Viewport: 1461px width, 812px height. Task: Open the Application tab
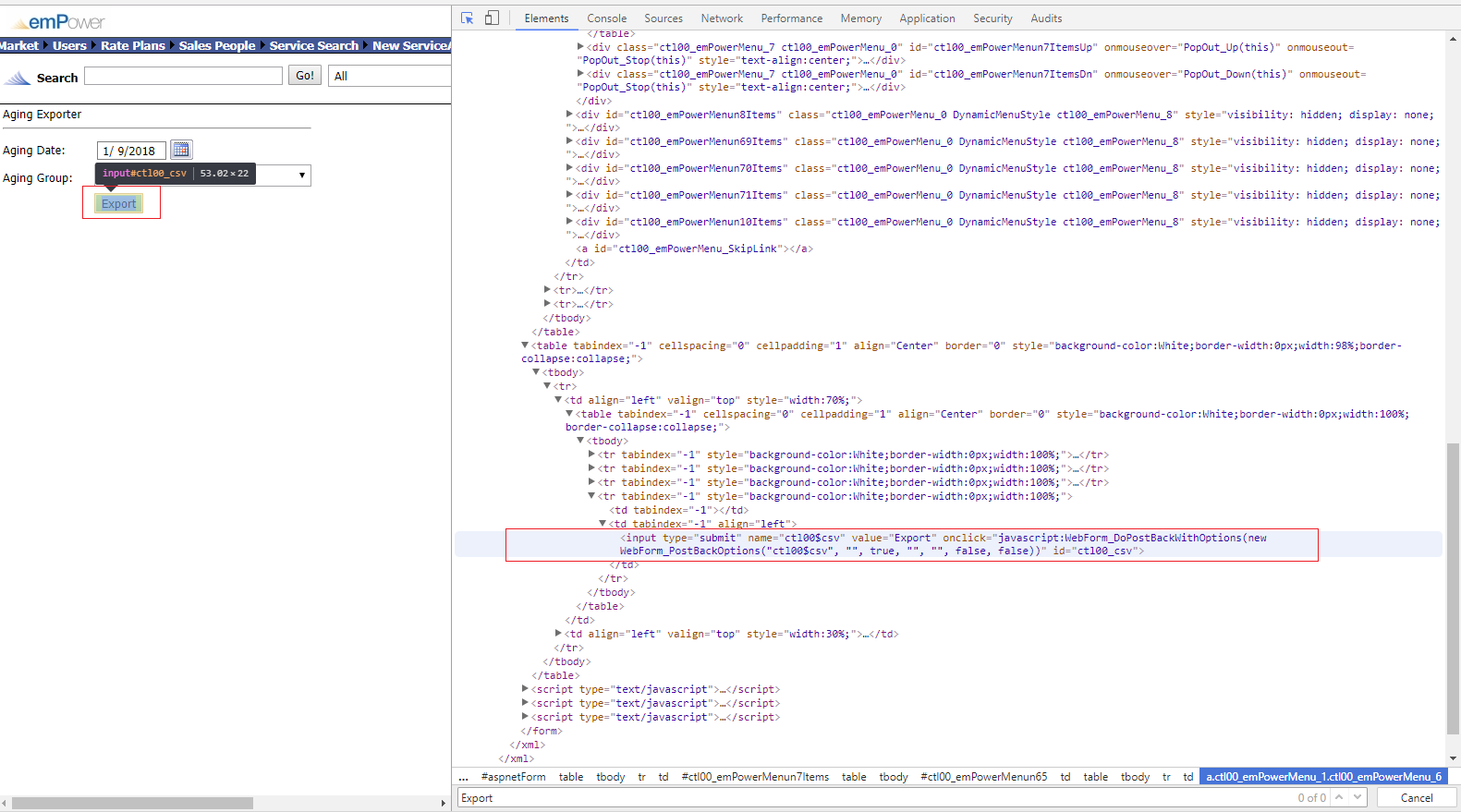pos(927,18)
